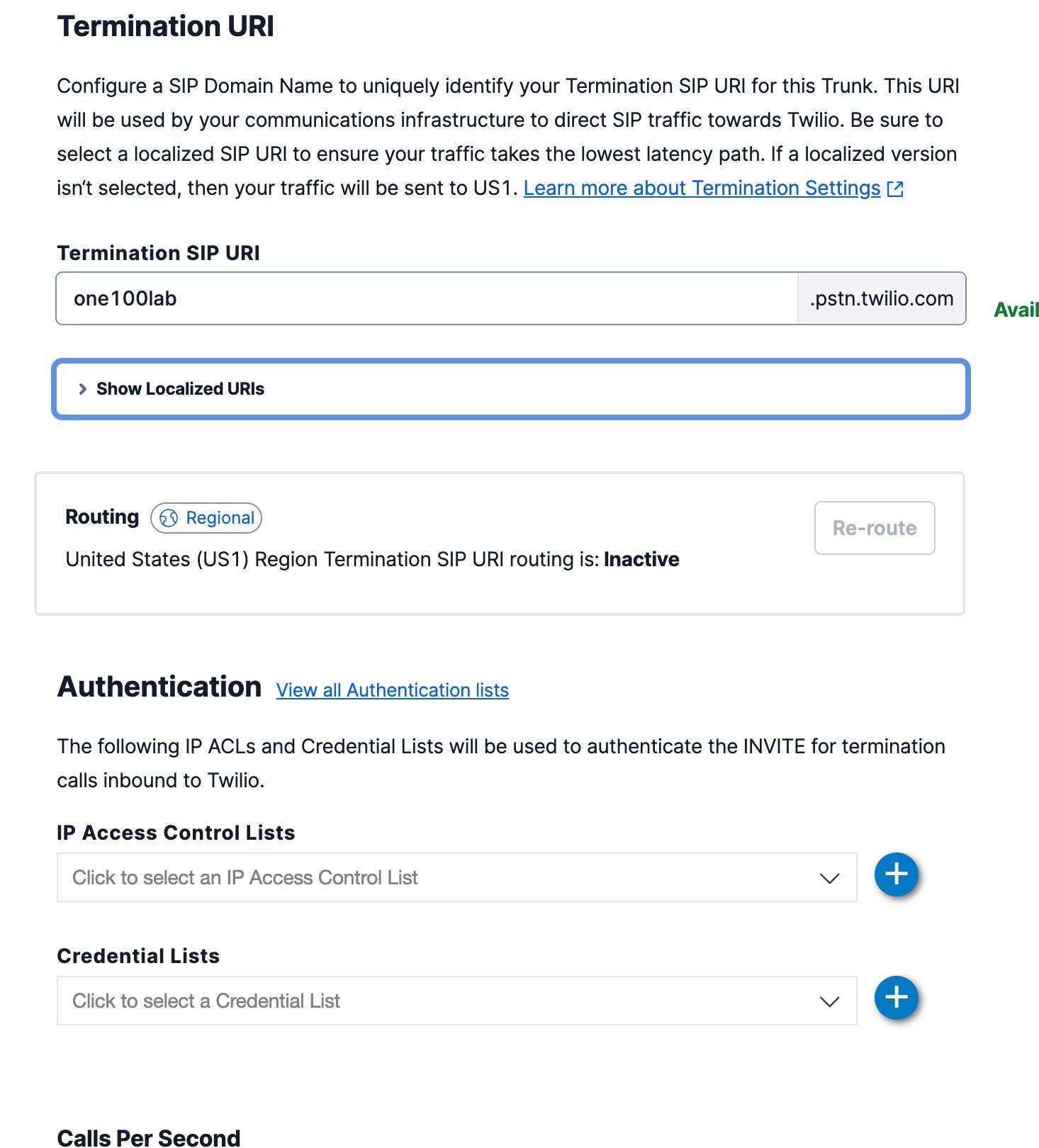Open Learn more about Termination Settings link
Screen dimensions: 1039x1148
tap(702, 188)
